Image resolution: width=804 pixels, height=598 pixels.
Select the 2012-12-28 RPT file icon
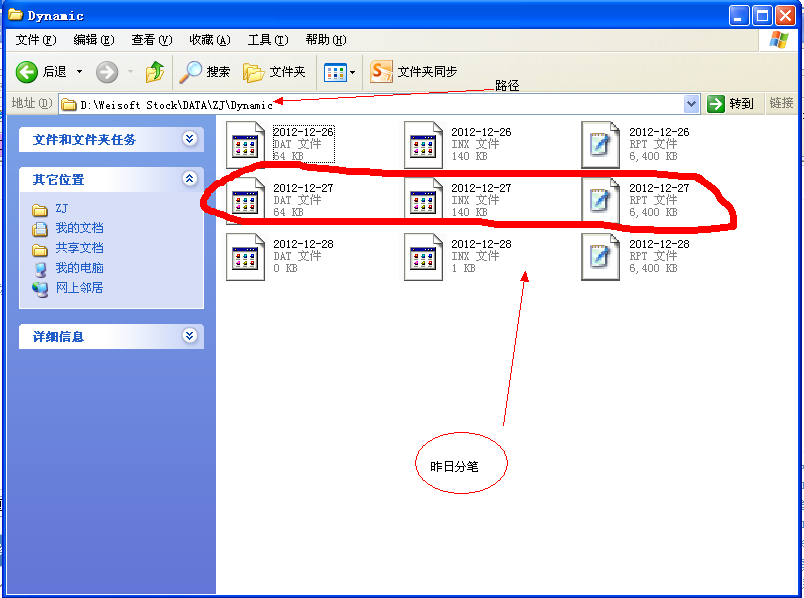(x=600, y=257)
